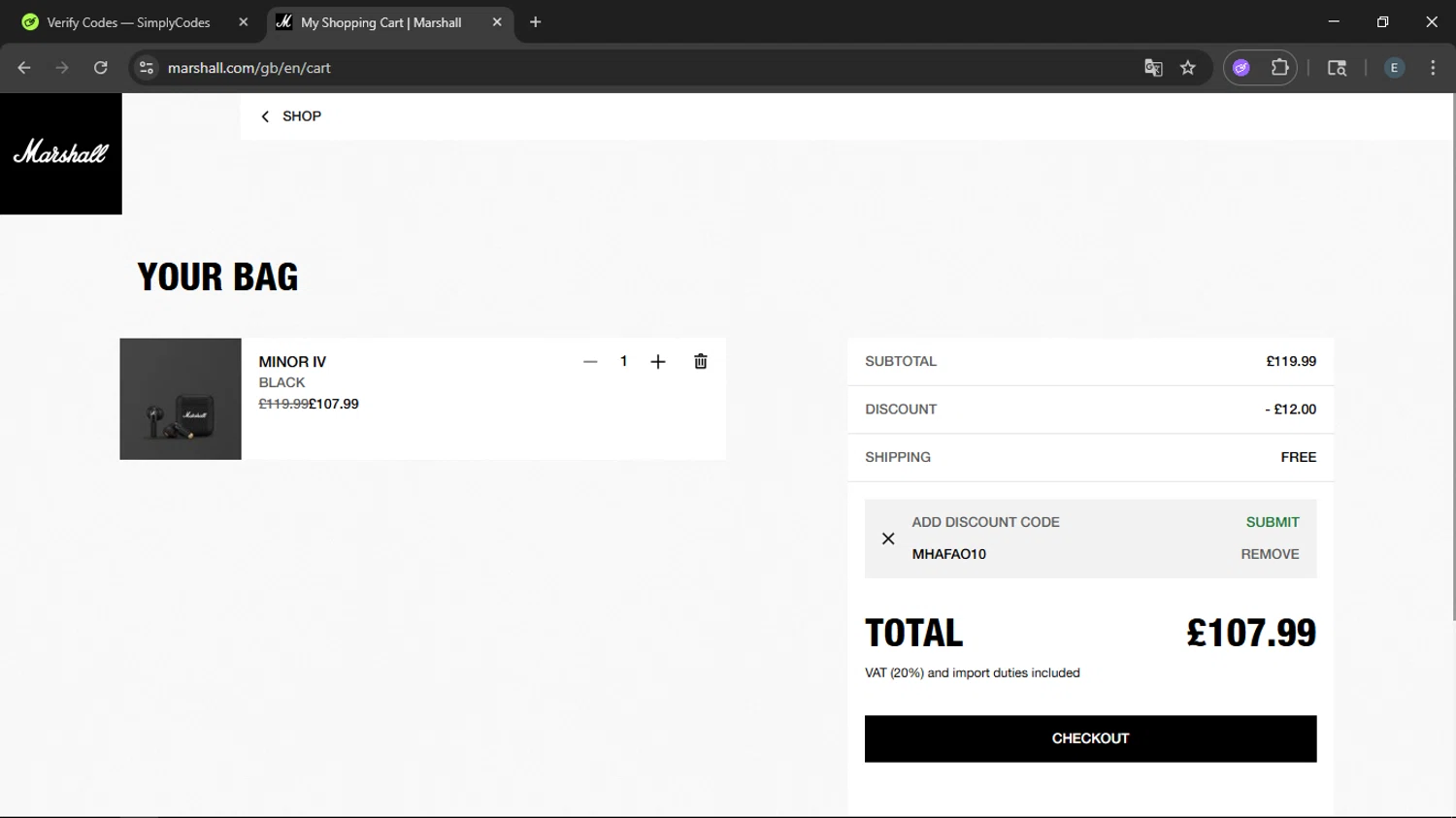The height and width of the screenshot is (818, 1456).
Task: Select the My Shopping Cart | Marshall tab
Action: pyautogui.click(x=381, y=22)
